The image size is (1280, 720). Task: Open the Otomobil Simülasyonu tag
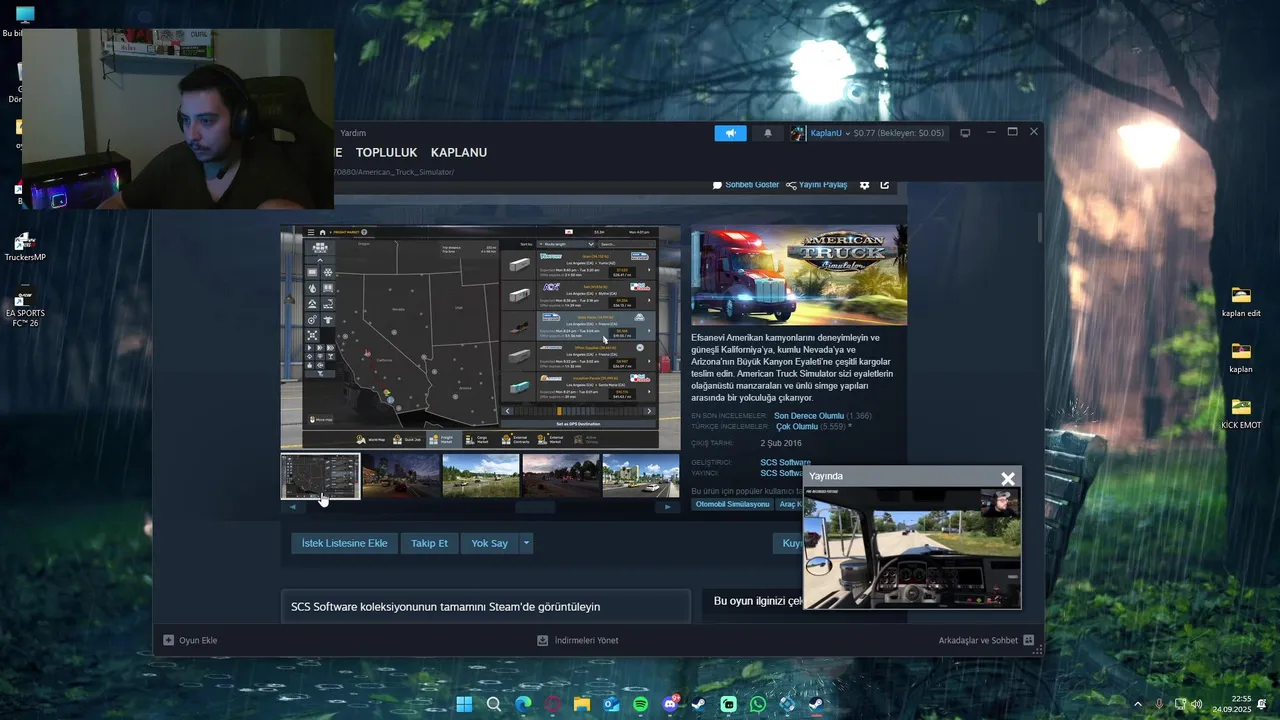(733, 504)
